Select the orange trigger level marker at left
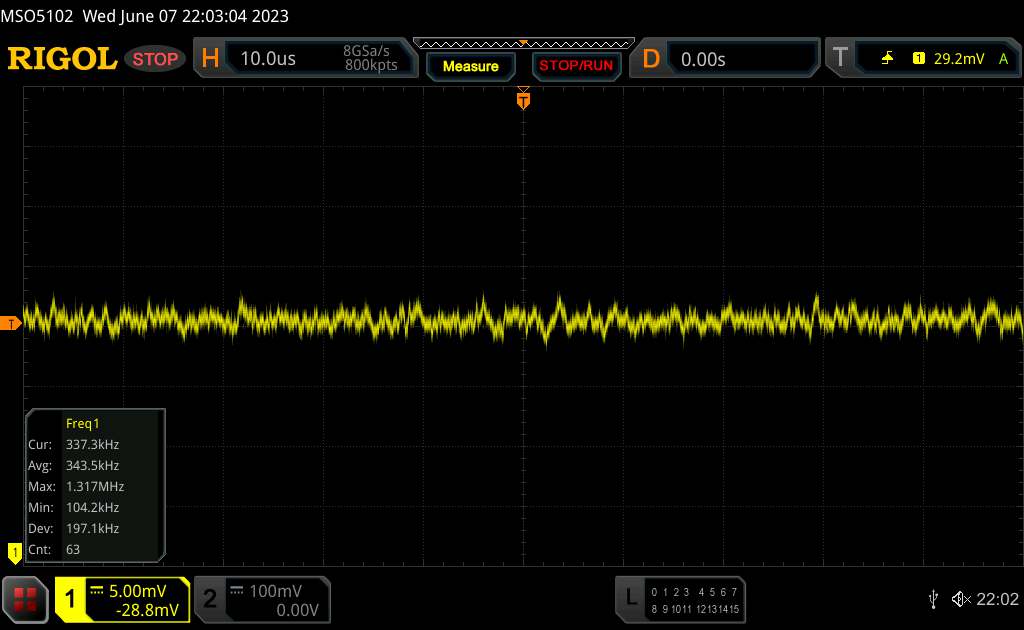1024x630 pixels. 10,323
